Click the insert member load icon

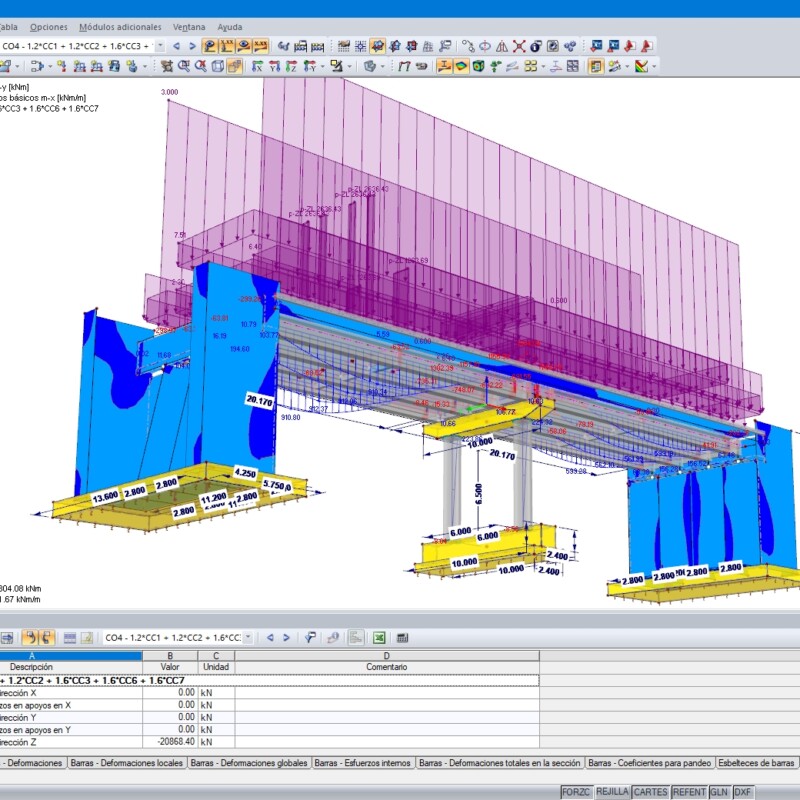[79, 66]
